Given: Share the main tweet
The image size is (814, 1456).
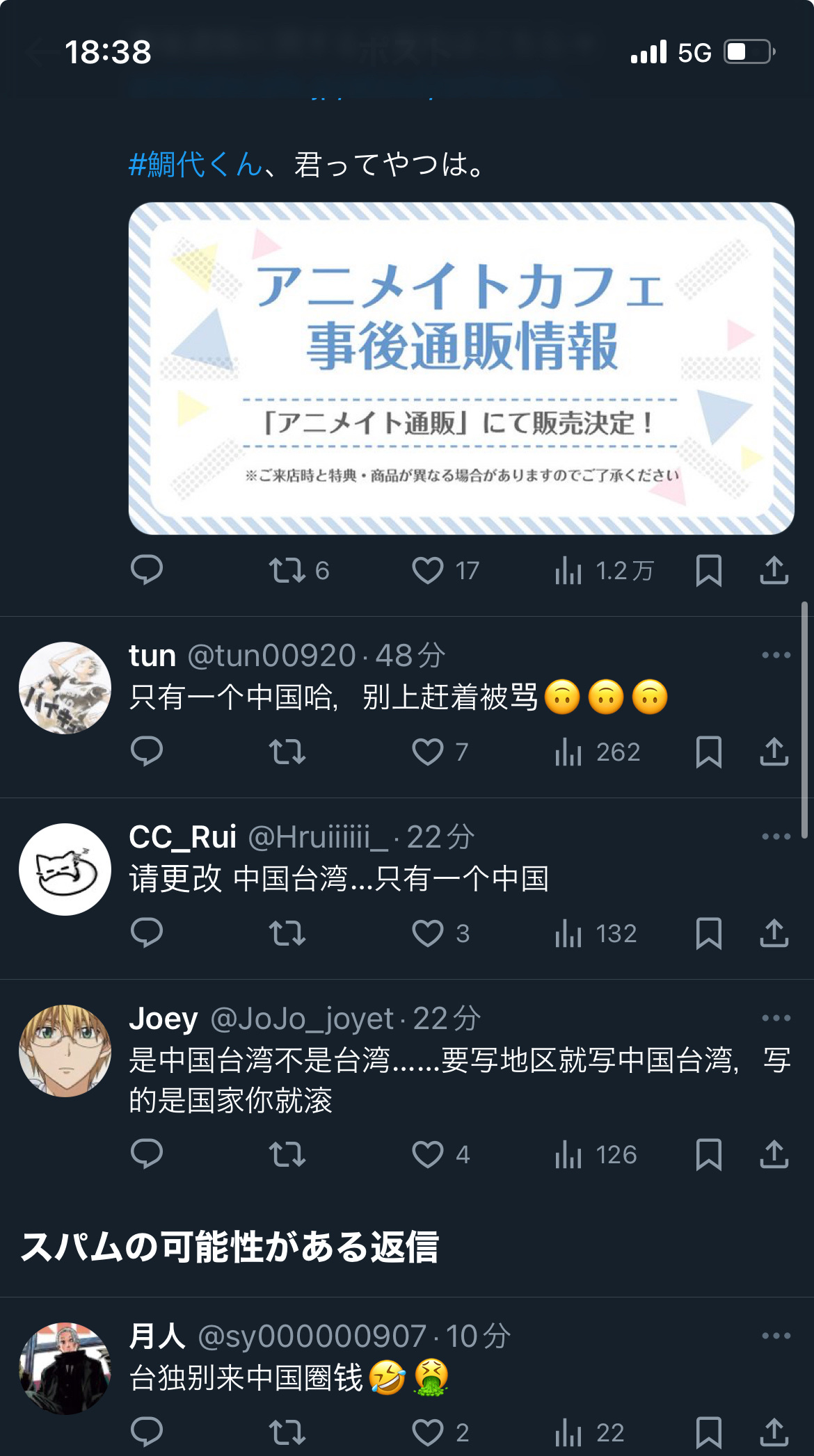Looking at the screenshot, I should [774, 570].
